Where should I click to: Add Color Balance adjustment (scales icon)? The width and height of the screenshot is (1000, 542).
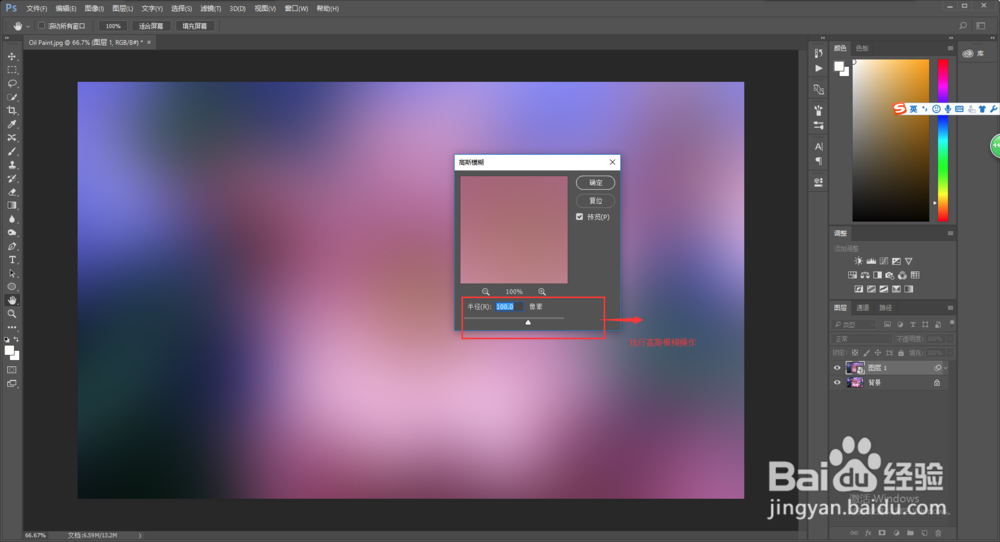tap(865, 275)
